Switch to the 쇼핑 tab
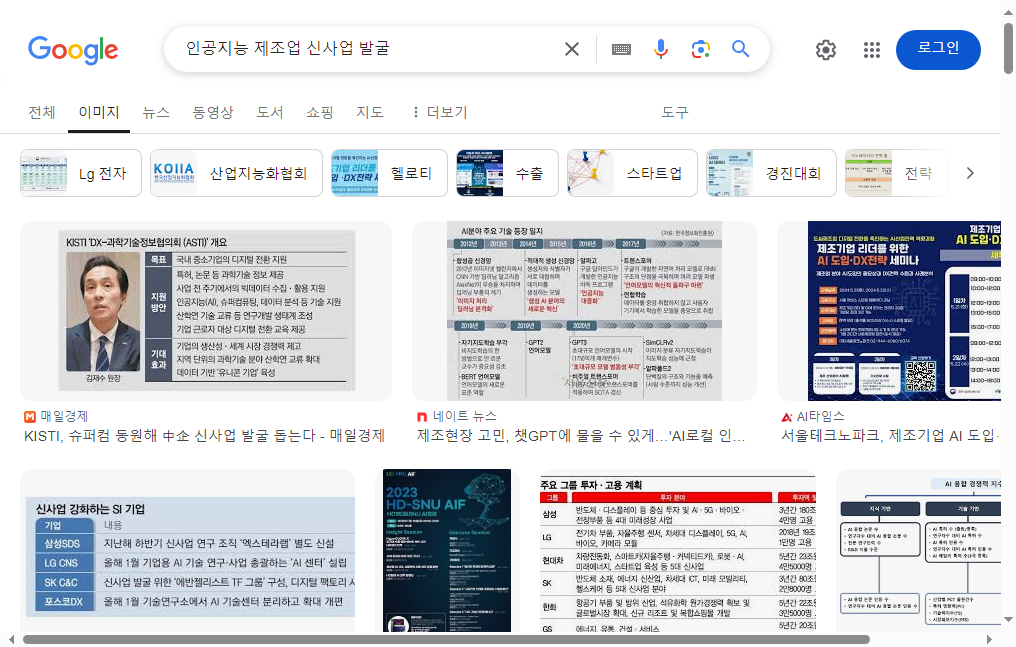 [x=319, y=112]
